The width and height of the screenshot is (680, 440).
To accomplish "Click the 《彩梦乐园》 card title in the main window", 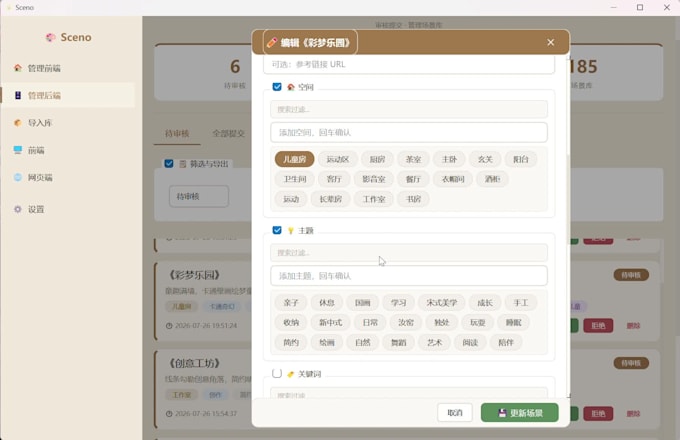I will (194, 275).
